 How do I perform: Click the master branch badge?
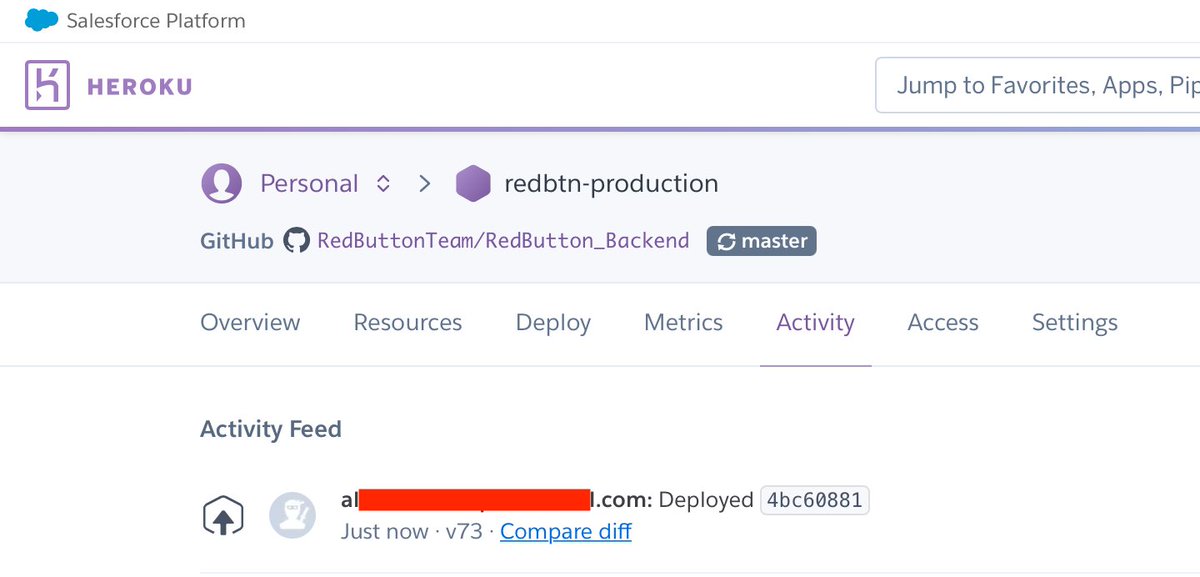[762, 241]
